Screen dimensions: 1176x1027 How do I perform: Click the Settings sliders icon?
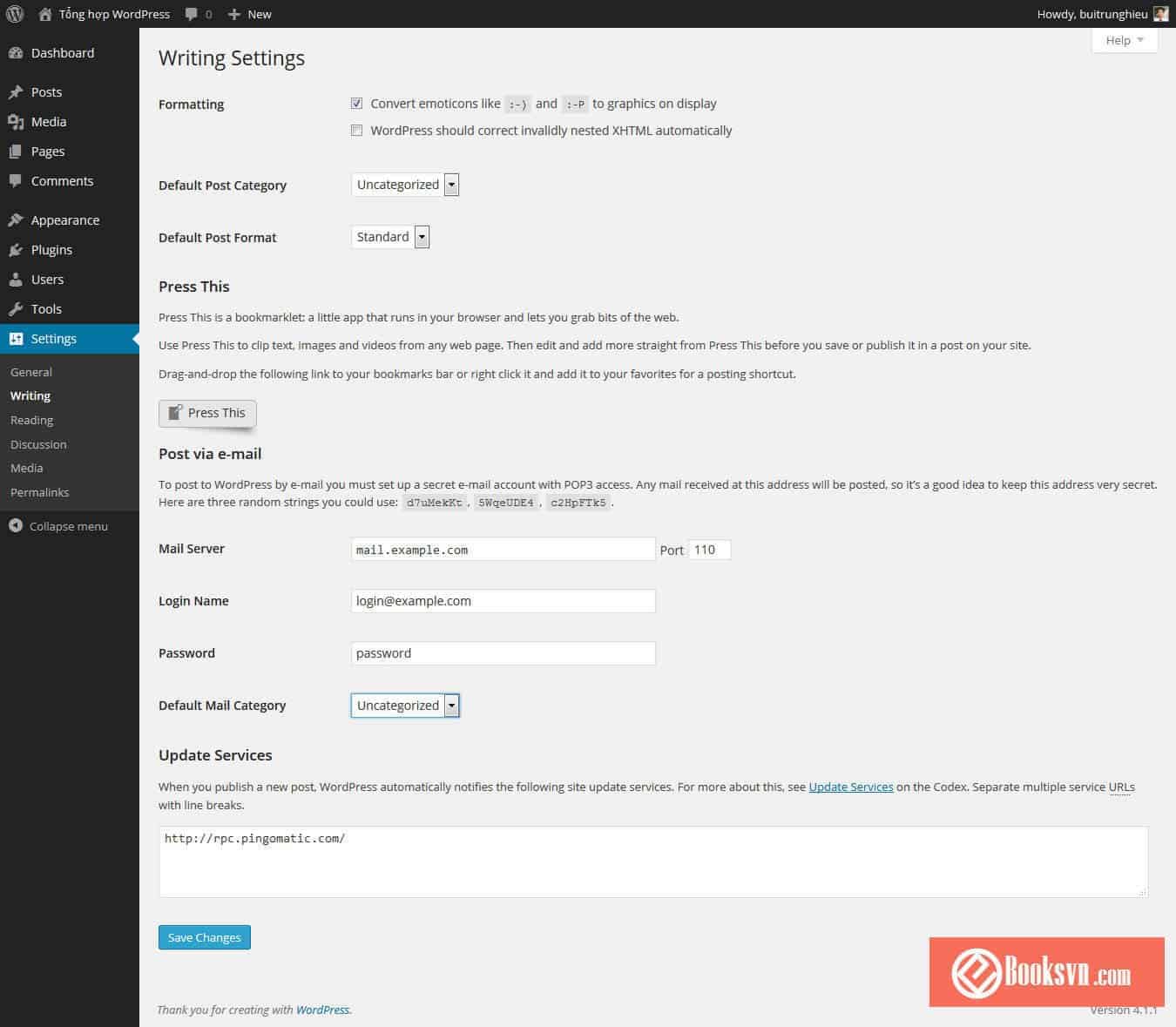16,339
